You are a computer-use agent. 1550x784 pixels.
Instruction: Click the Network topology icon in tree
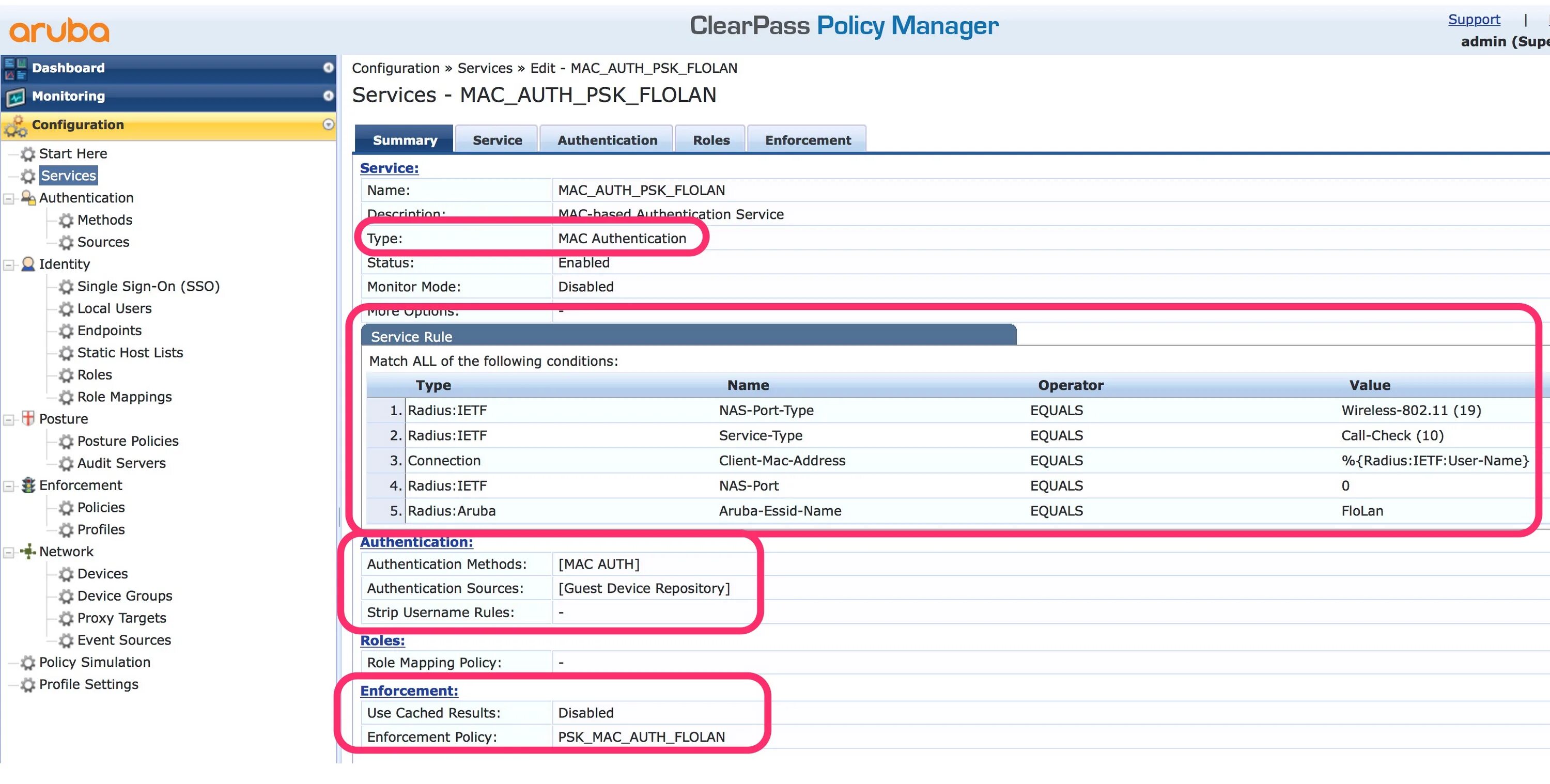[28, 551]
